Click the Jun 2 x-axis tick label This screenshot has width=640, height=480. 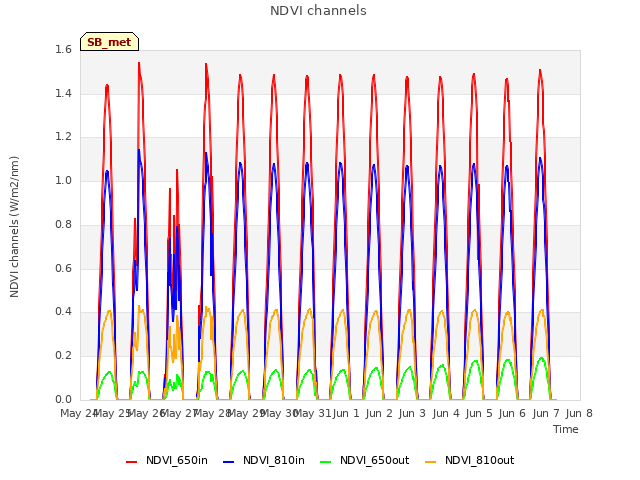(x=379, y=413)
